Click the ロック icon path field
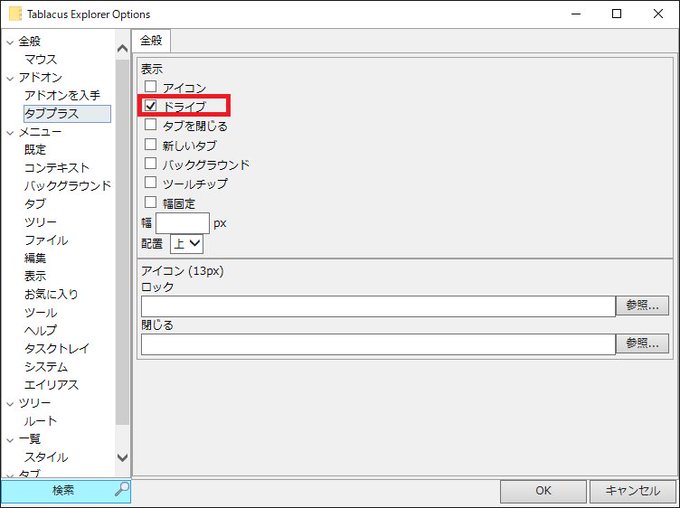 point(378,306)
